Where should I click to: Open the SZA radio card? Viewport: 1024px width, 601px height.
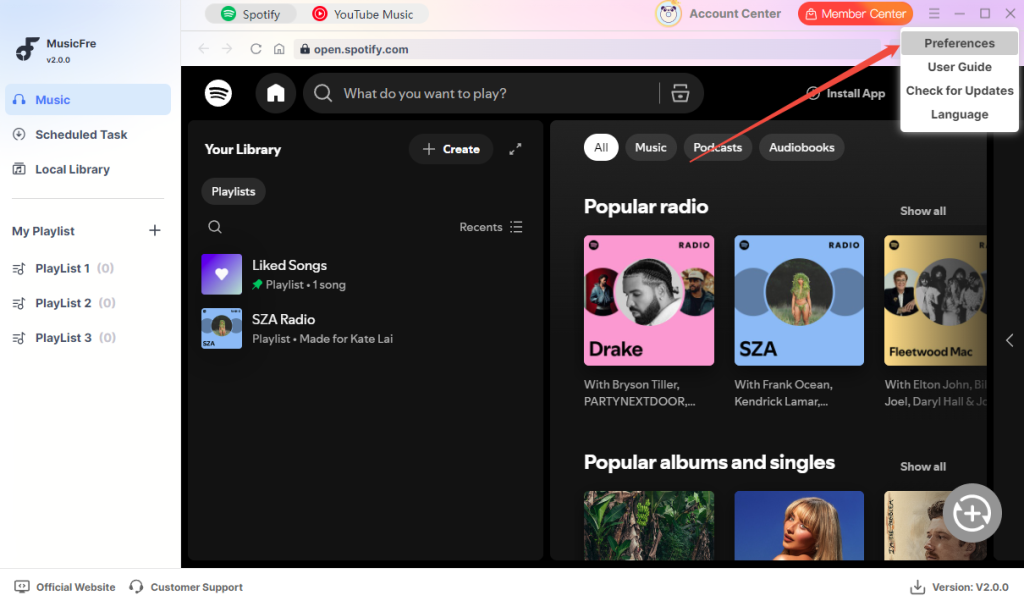click(799, 300)
